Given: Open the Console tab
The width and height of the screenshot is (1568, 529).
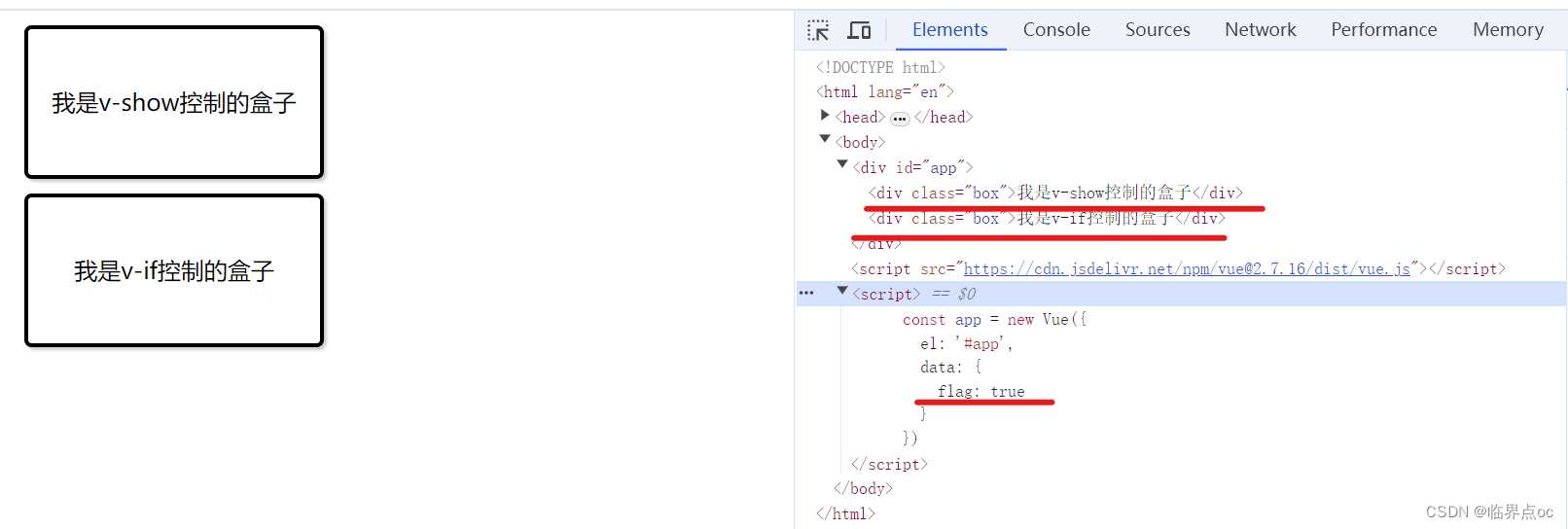Looking at the screenshot, I should 1056,30.
